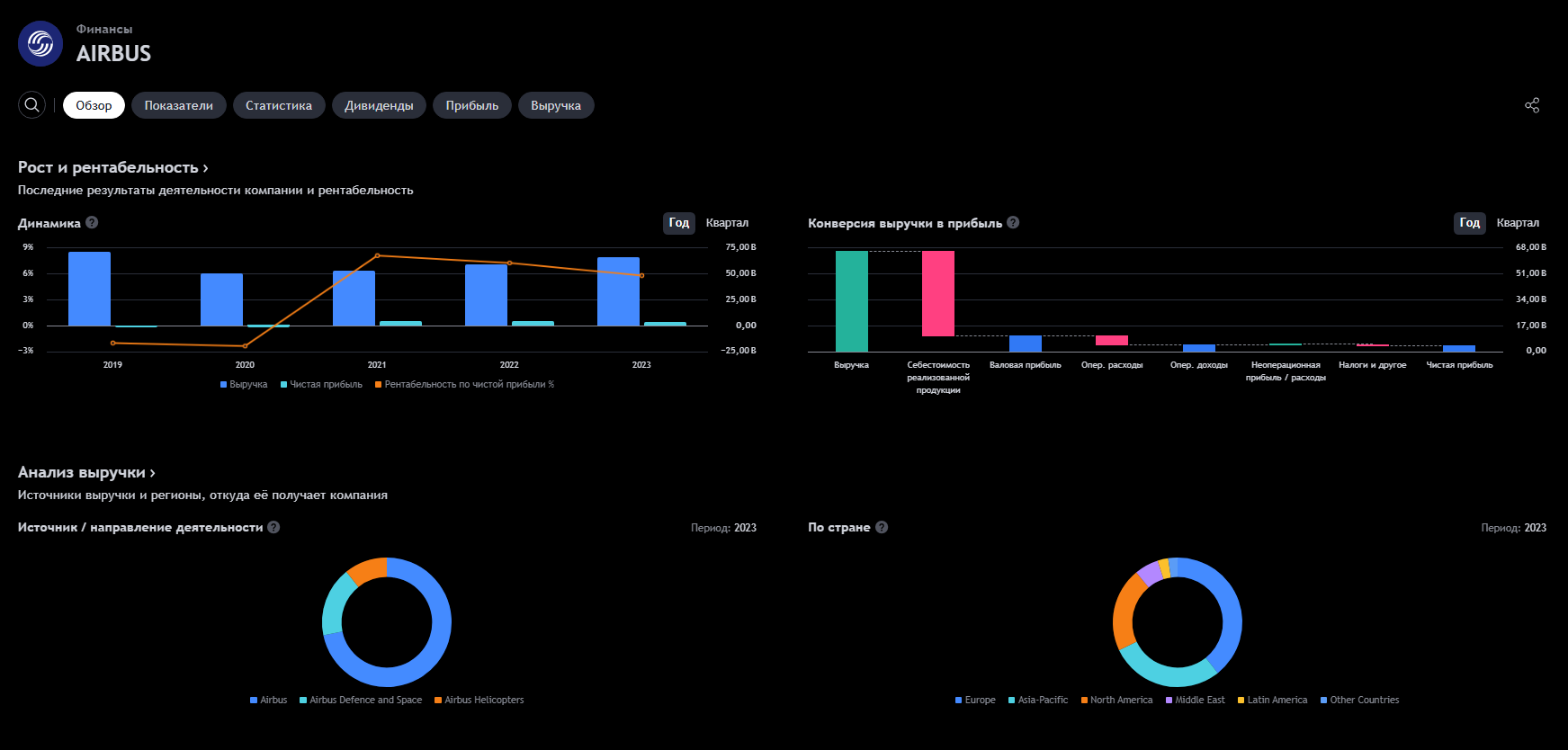This screenshot has width=1568, height=750.
Task: Switch Конверсия выручки chart to Квартал
Action: [1518, 223]
